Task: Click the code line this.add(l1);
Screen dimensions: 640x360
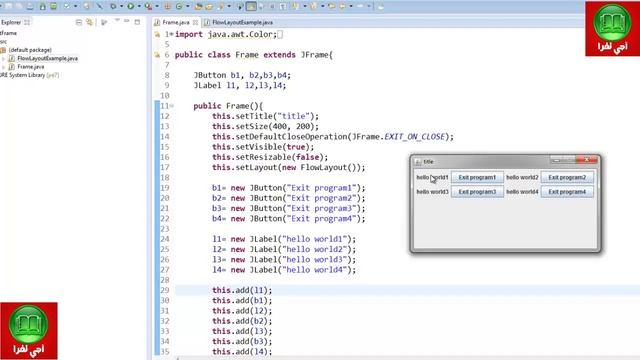Action: (x=242, y=290)
